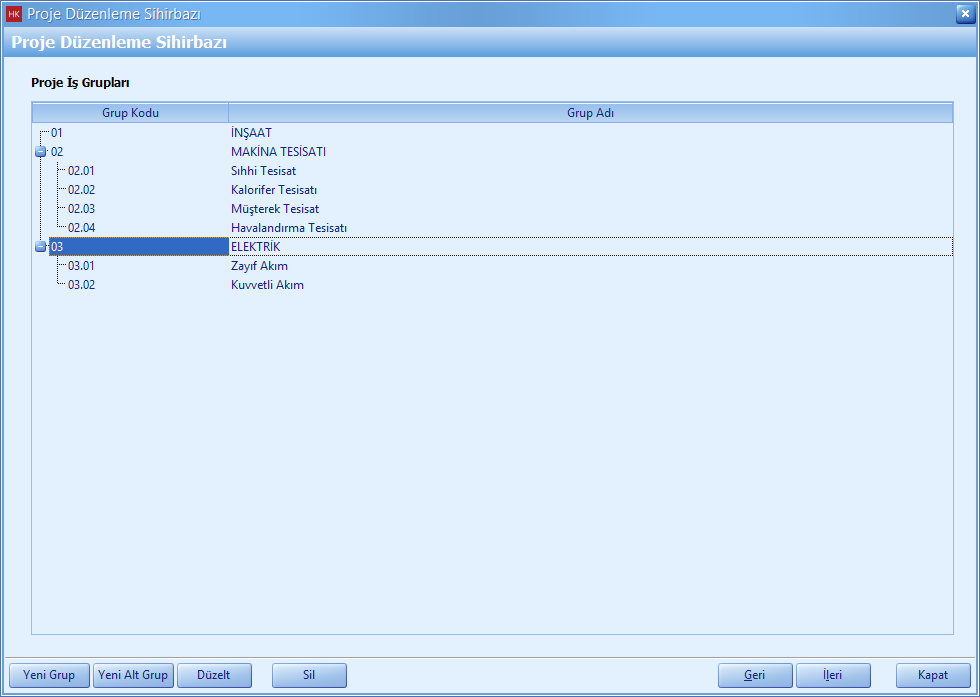Delete selection with the Sil button
The height and width of the screenshot is (697, 980).
point(309,676)
